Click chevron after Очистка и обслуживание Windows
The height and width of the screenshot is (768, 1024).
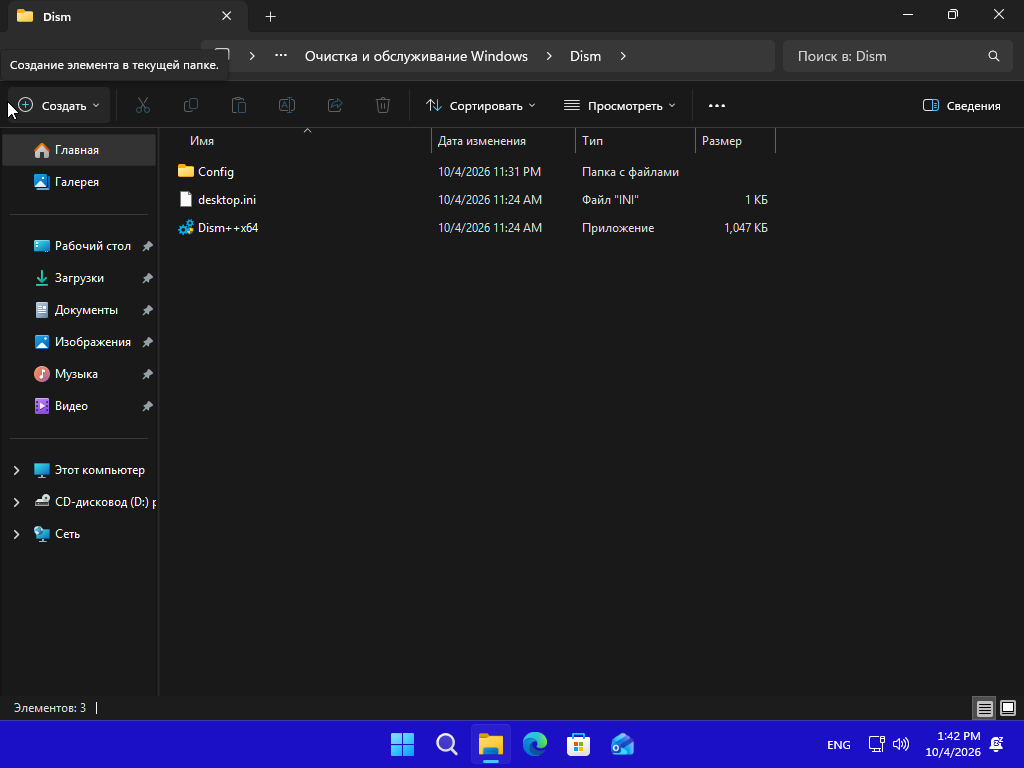549,56
